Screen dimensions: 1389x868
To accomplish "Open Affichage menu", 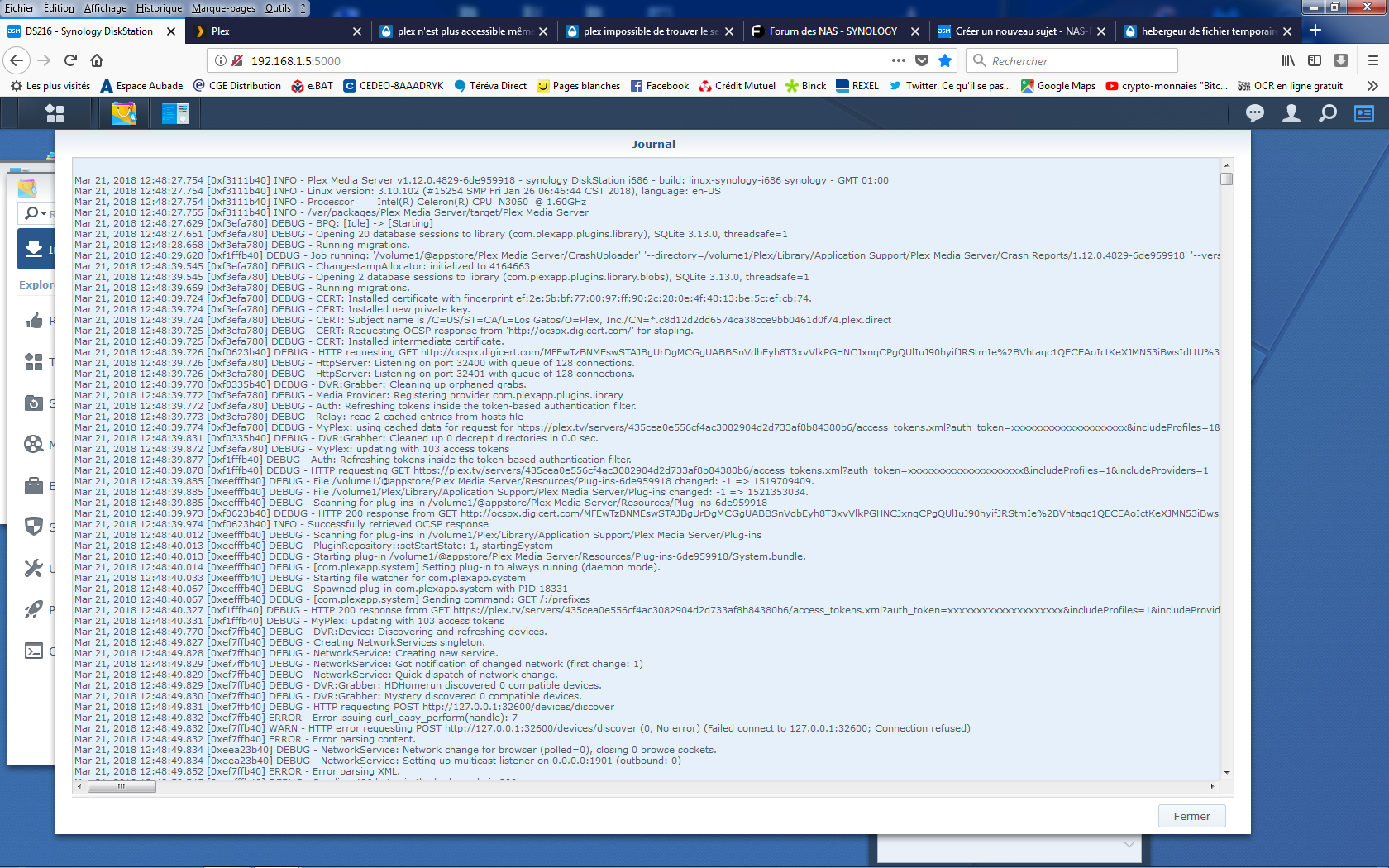I will (106, 7).
